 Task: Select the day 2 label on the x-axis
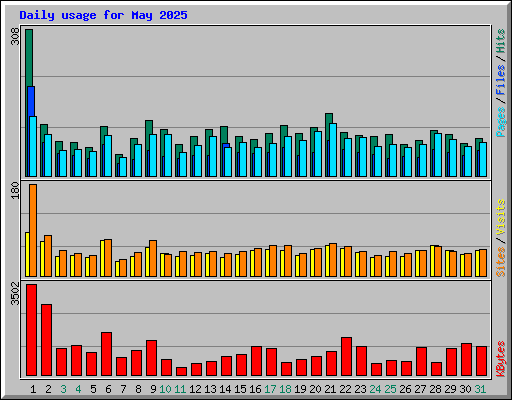tap(48, 389)
